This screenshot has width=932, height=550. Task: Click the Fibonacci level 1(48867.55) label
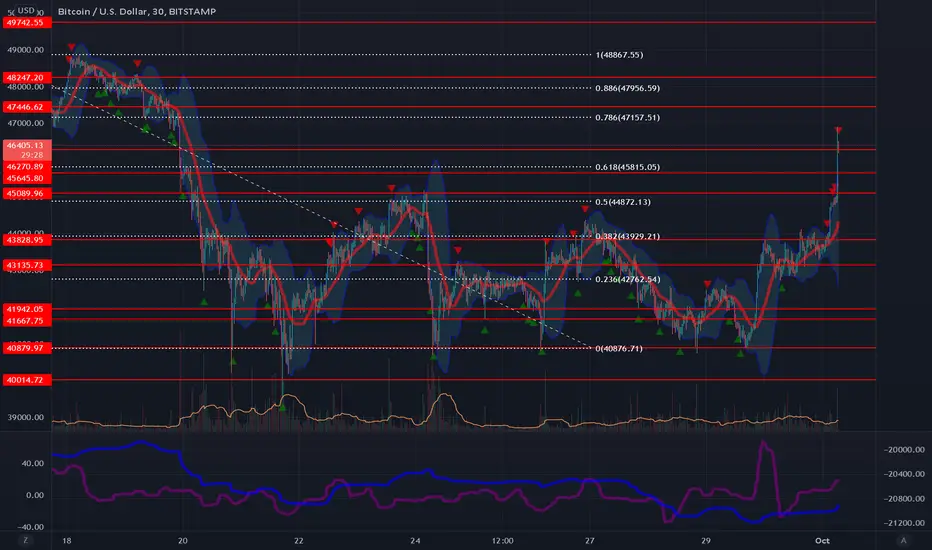619,55
